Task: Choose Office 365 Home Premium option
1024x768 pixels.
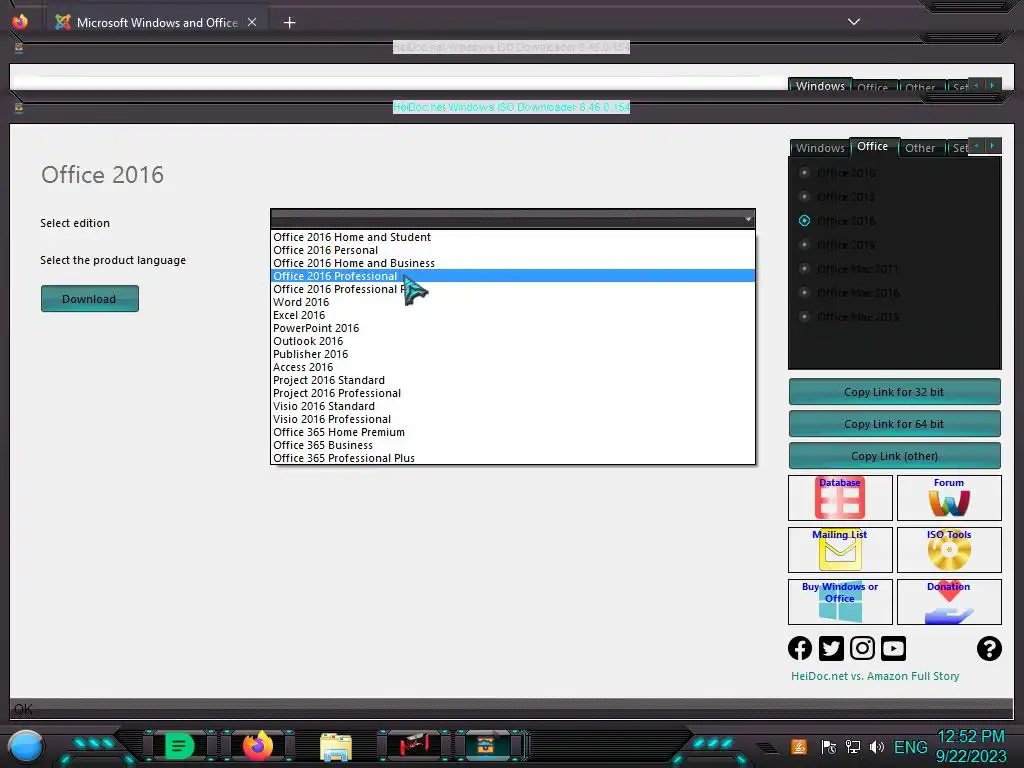Action: pyautogui.click(x=513, y=432)
